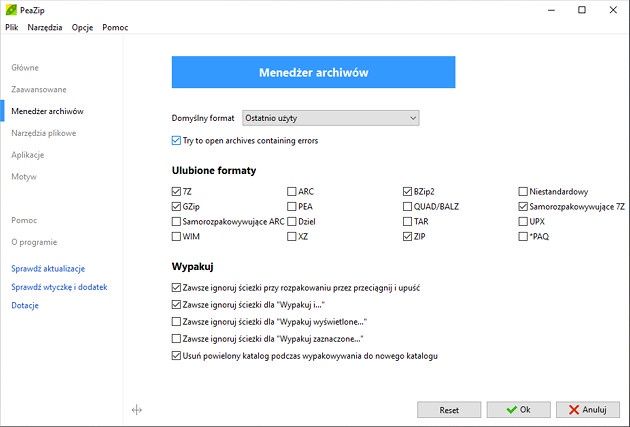Check the UPX checkbox
The width and height of the screenshot is (630, 427).
(523, 221)
